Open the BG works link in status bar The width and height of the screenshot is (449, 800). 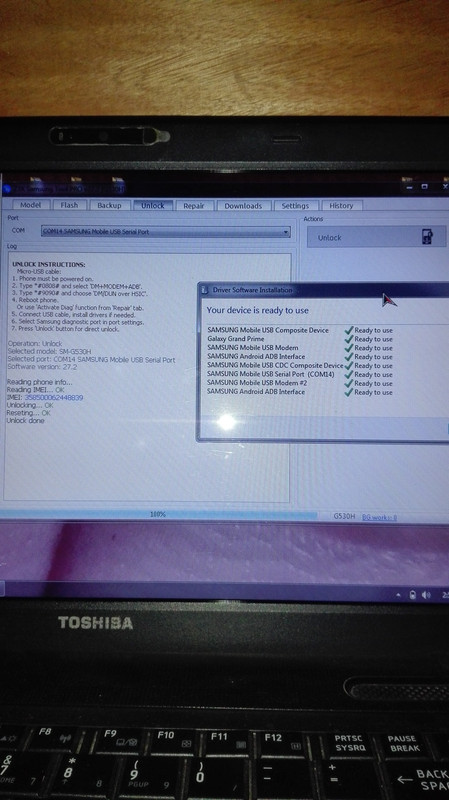(379, 517)
